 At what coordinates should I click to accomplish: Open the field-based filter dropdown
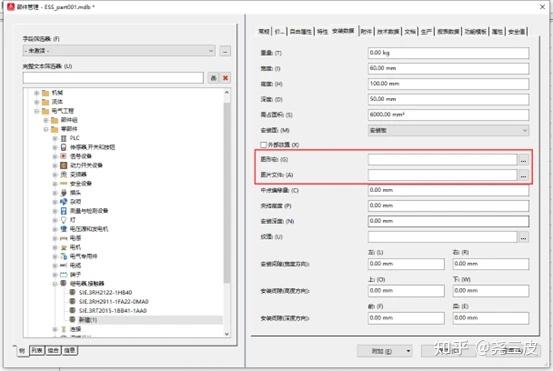tap(211, 51)
